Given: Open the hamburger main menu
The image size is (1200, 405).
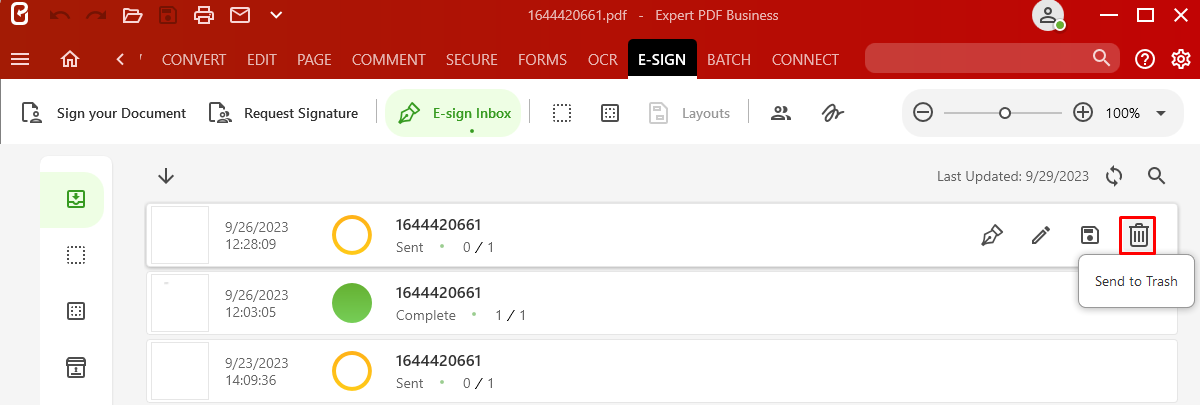Looking at the screenshot, I should pos(20,59).
